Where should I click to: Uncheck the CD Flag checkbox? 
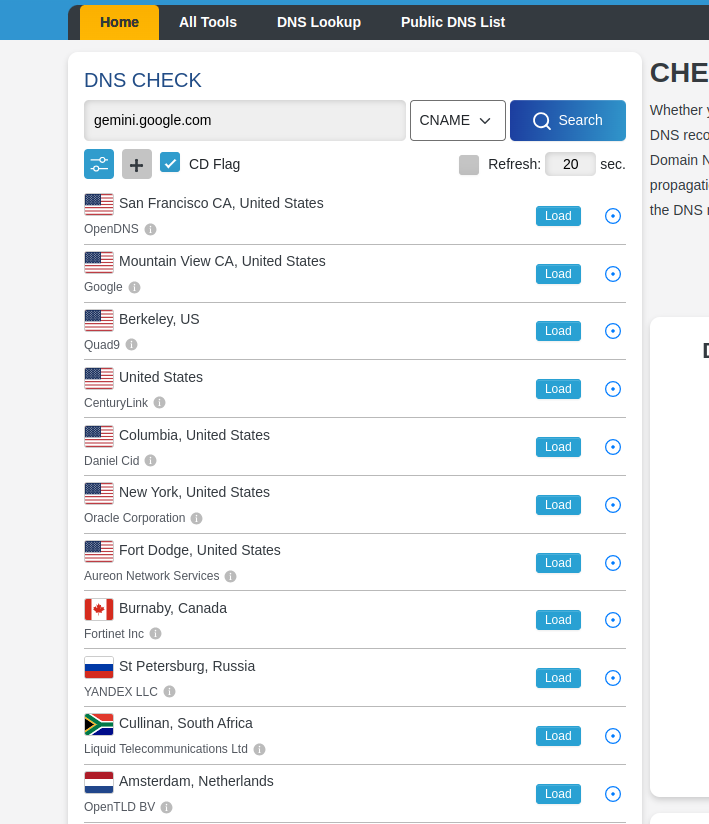170,163
